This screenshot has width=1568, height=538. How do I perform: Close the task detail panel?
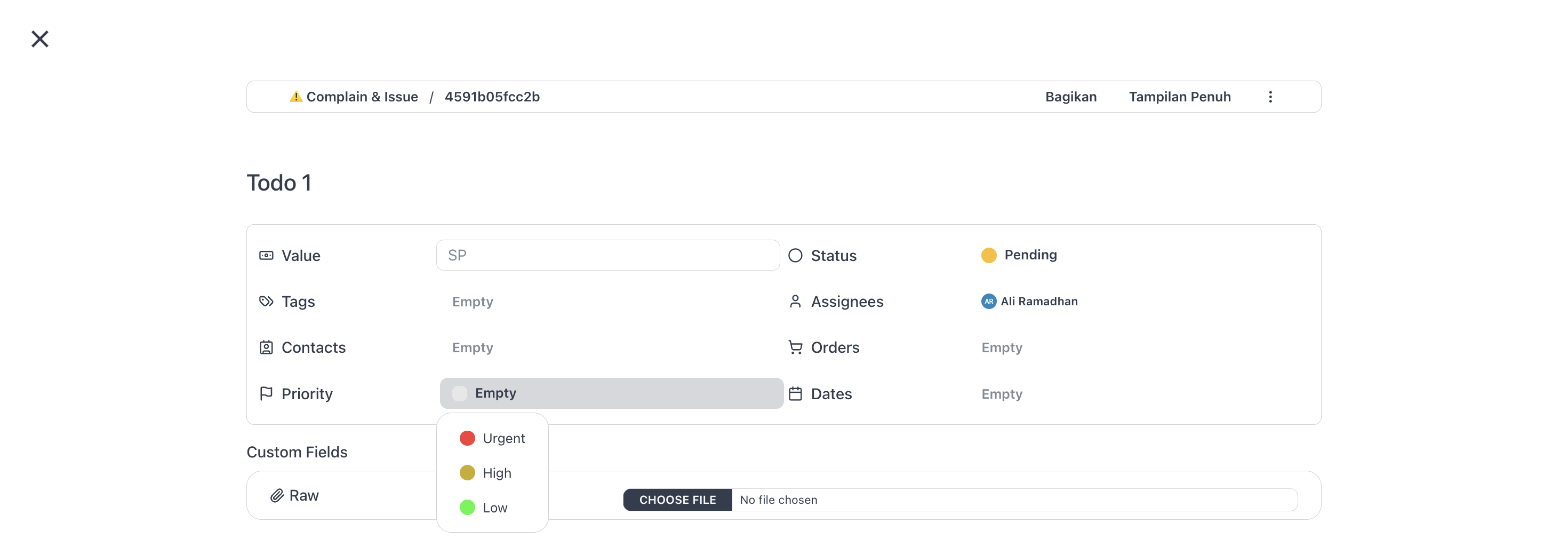(40, 39)
